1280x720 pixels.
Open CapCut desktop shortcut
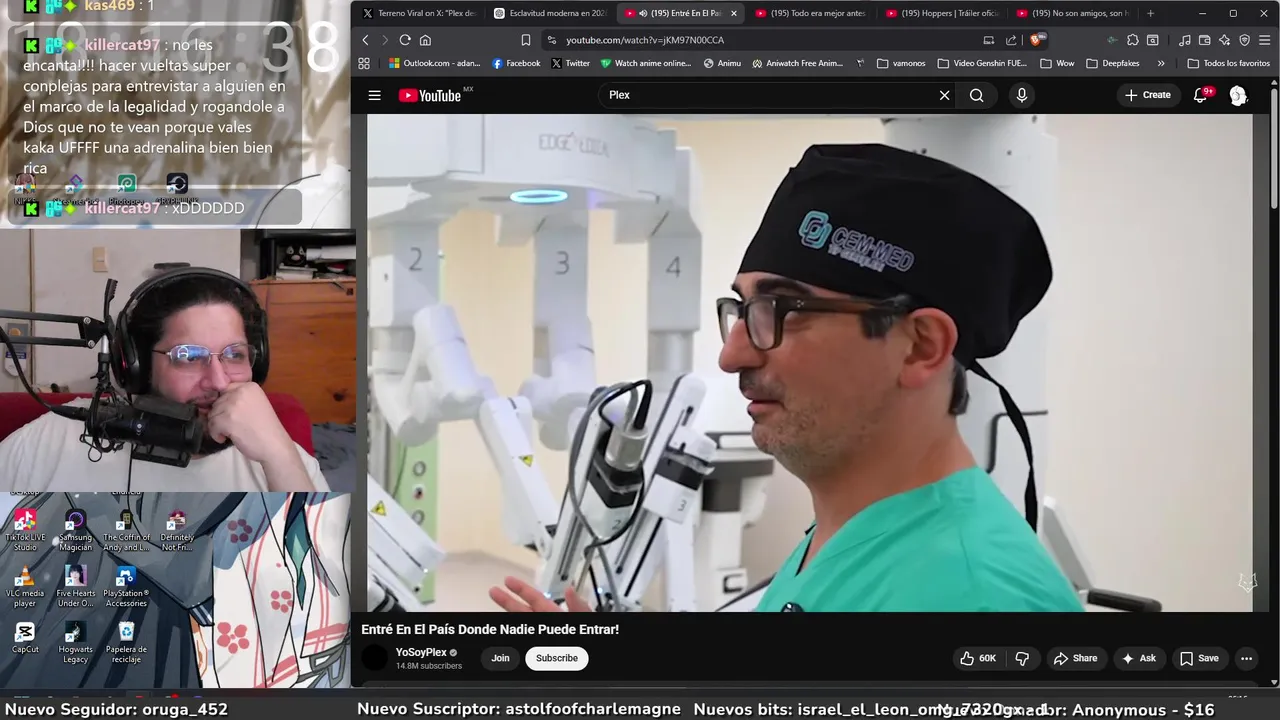[25, 637]
